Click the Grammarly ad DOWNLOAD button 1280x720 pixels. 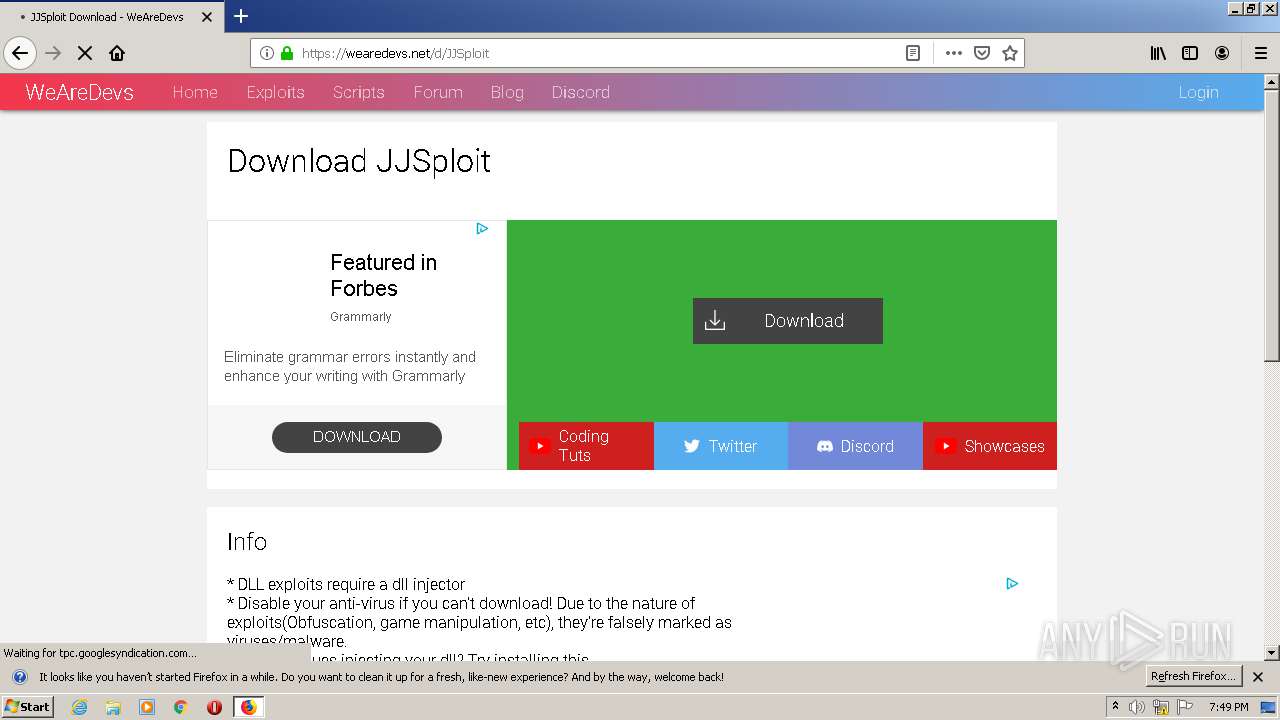(357, 437)
